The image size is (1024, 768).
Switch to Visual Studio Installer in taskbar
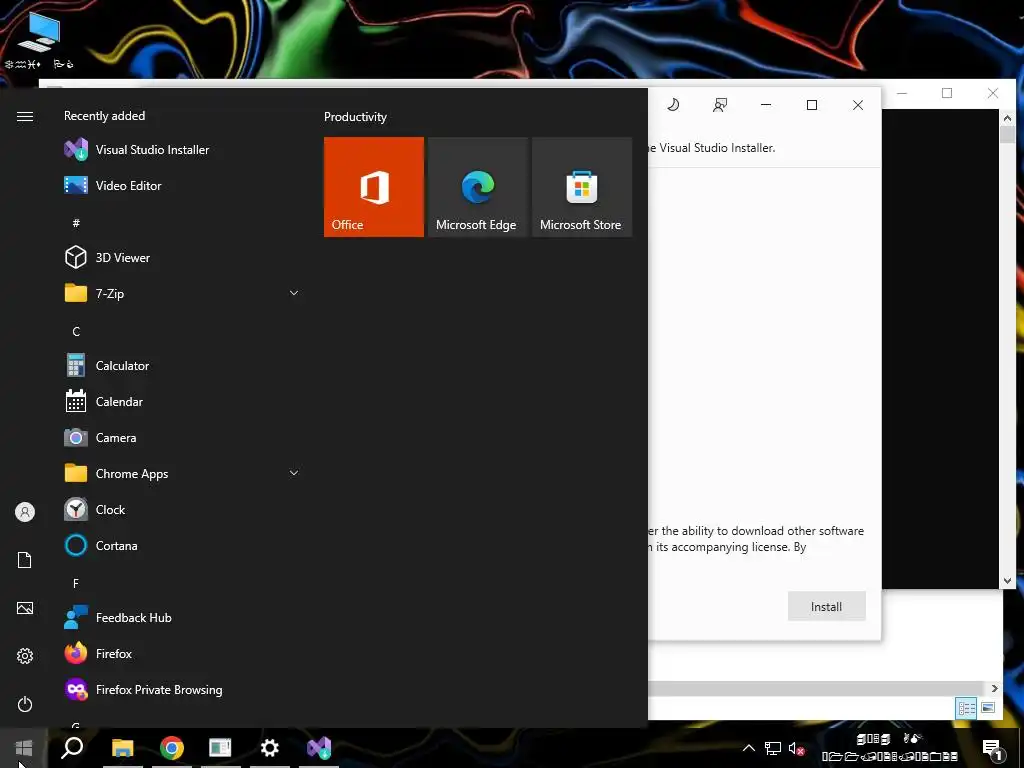(x=319, y=748)
